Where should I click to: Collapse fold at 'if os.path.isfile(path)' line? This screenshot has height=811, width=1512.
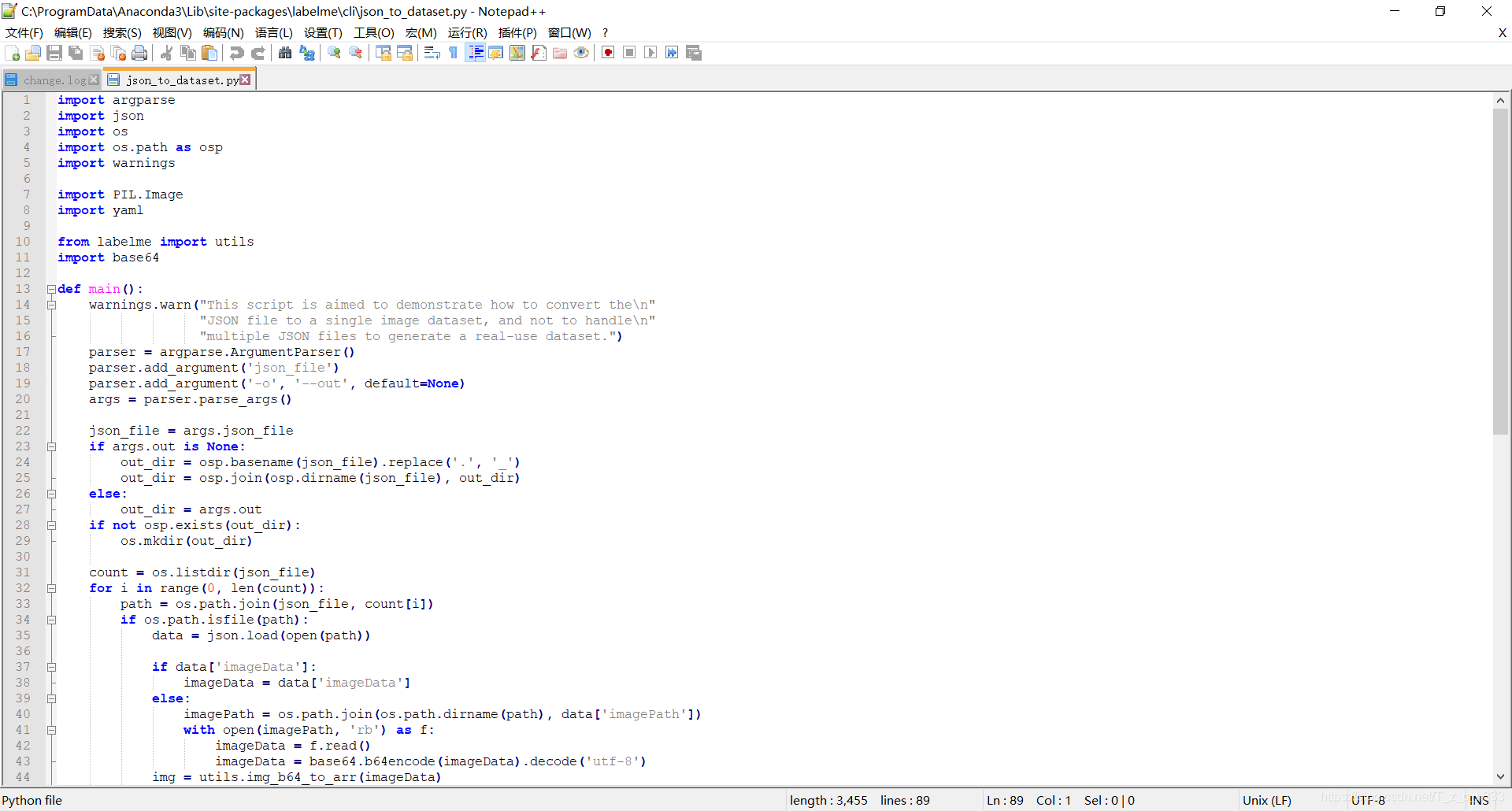click(51, 620)
